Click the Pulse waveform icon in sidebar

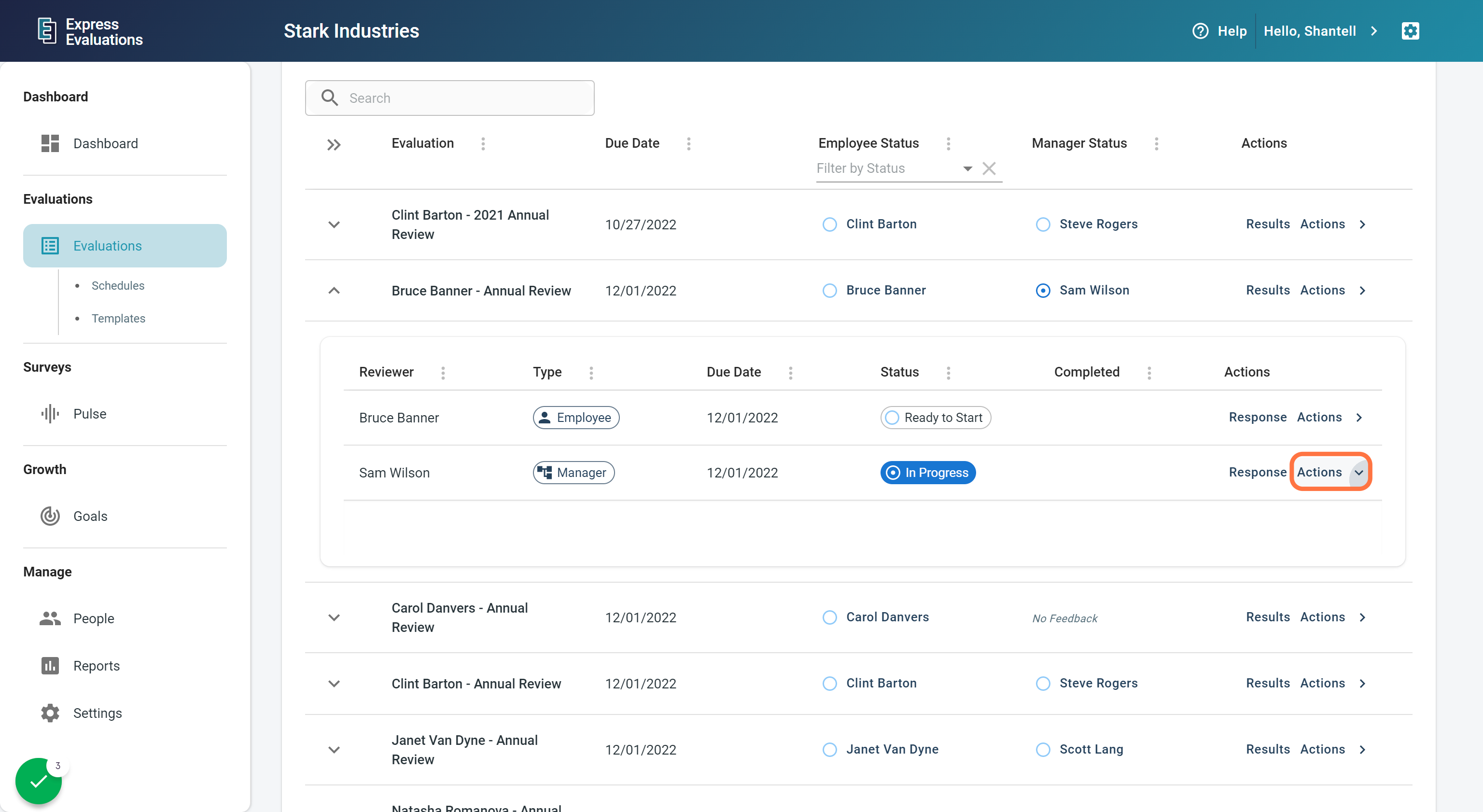tap(50, 414)
